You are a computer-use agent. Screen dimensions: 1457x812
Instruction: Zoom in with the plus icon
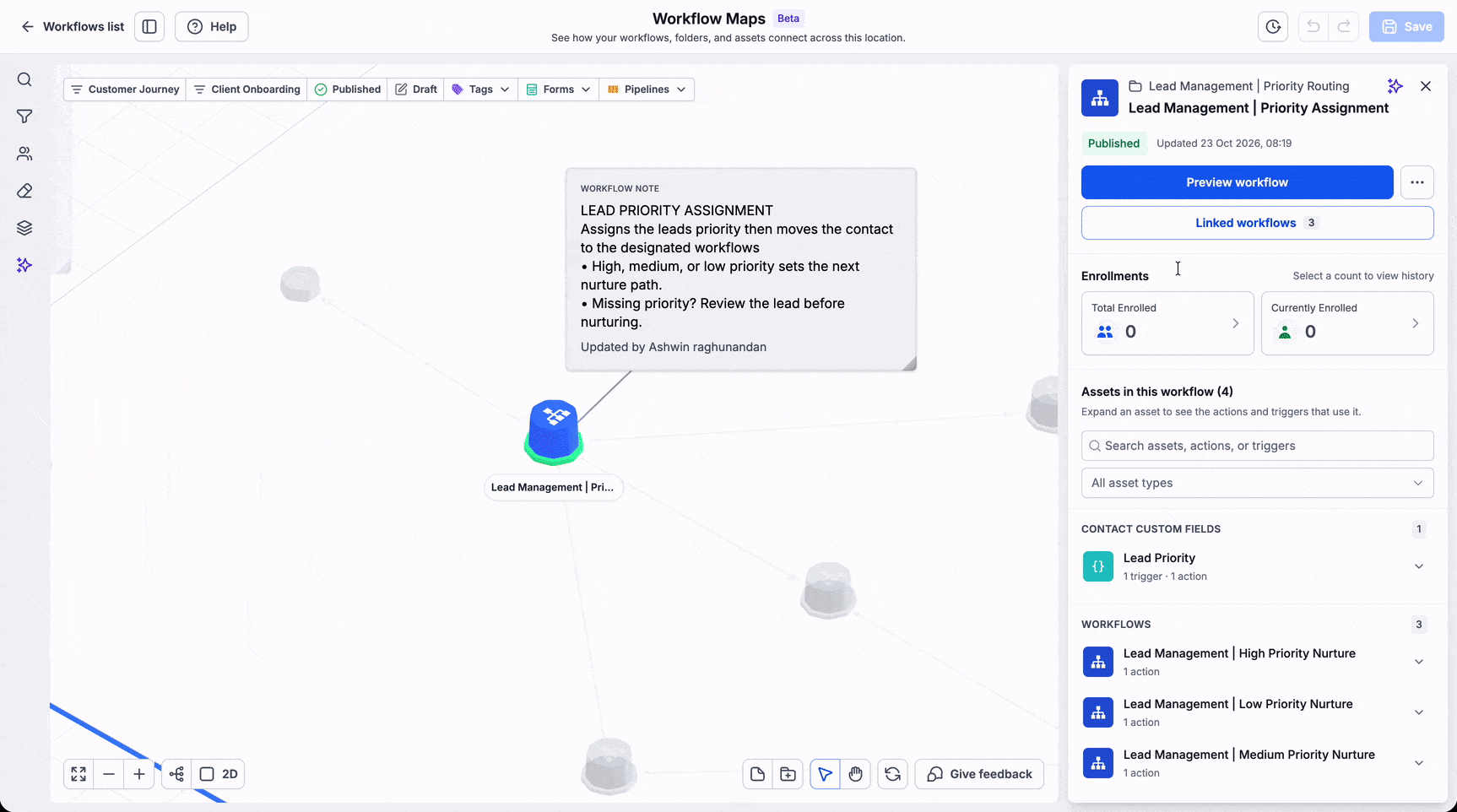(139, 774)
